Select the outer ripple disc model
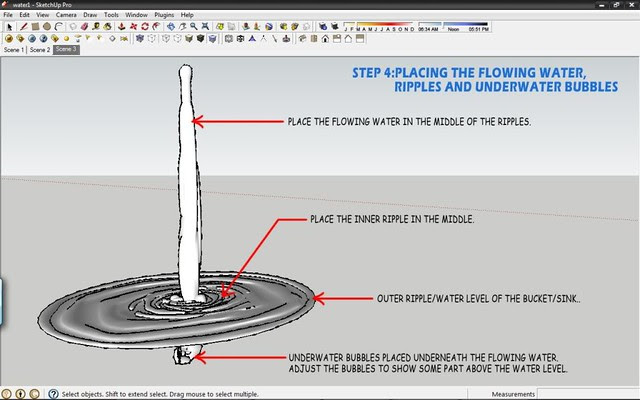The width and height of the screenshot is (640, 400). pyautogui.click(x=177, y=311)
